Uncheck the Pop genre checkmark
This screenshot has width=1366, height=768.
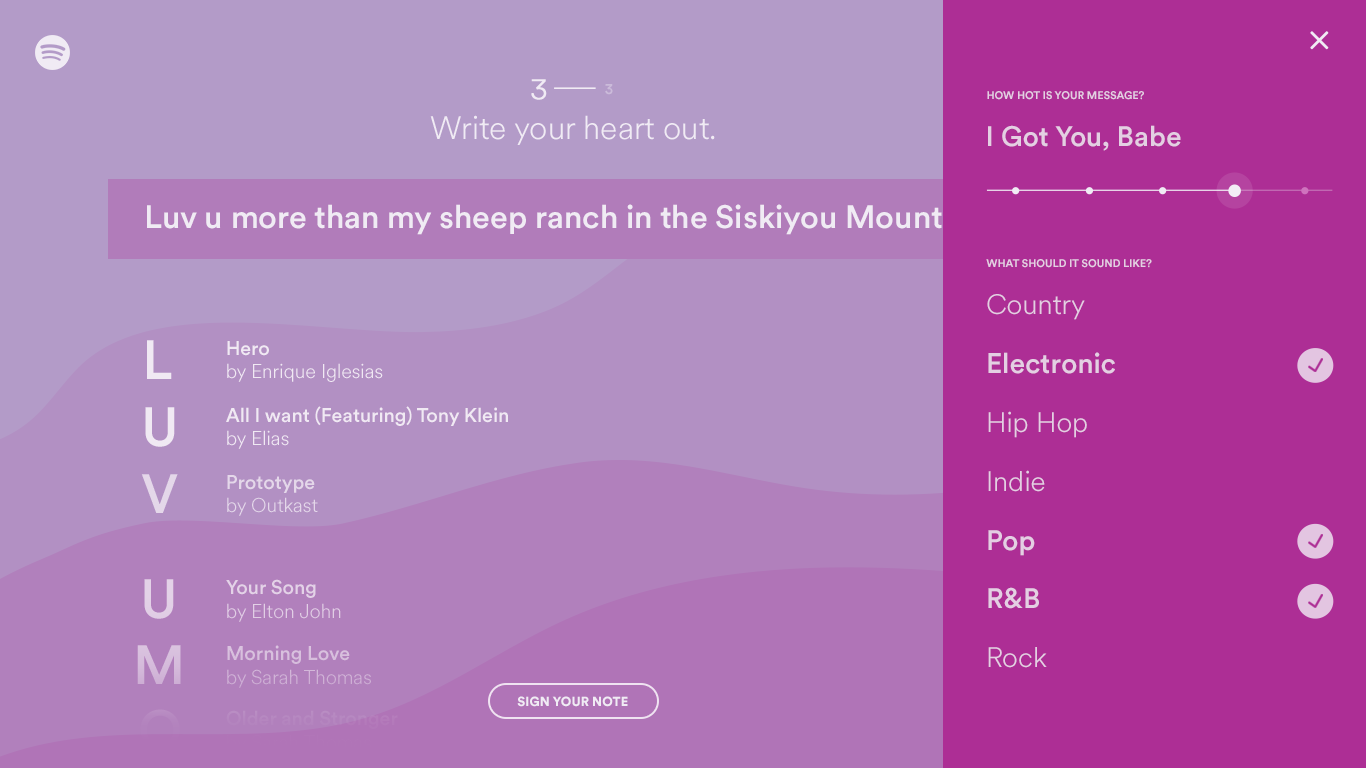tap(1315, 541)
